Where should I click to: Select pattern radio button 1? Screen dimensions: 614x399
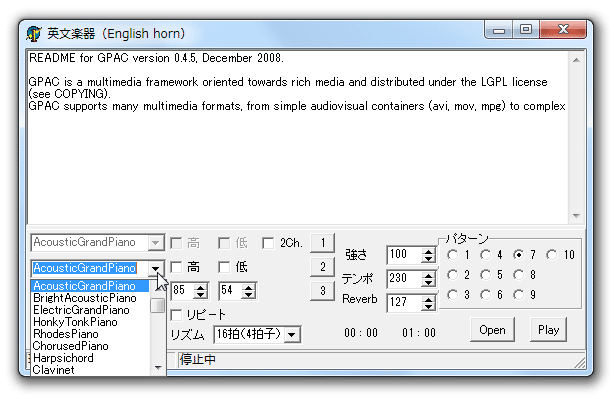pyautogui.click(x=452, y=255)
